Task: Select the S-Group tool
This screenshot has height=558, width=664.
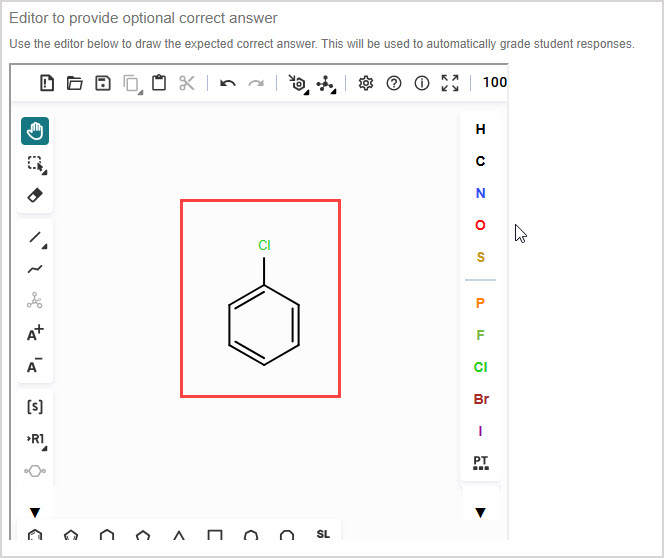Action: point(35,407)
